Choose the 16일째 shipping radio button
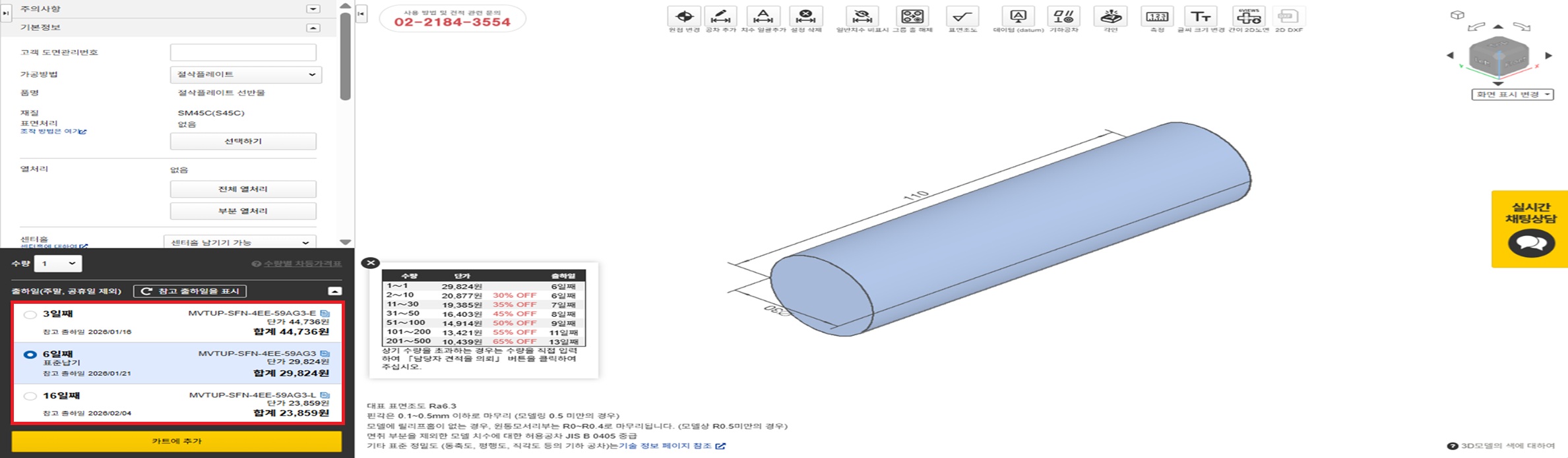1568x458 pixels. pos(30,396)
